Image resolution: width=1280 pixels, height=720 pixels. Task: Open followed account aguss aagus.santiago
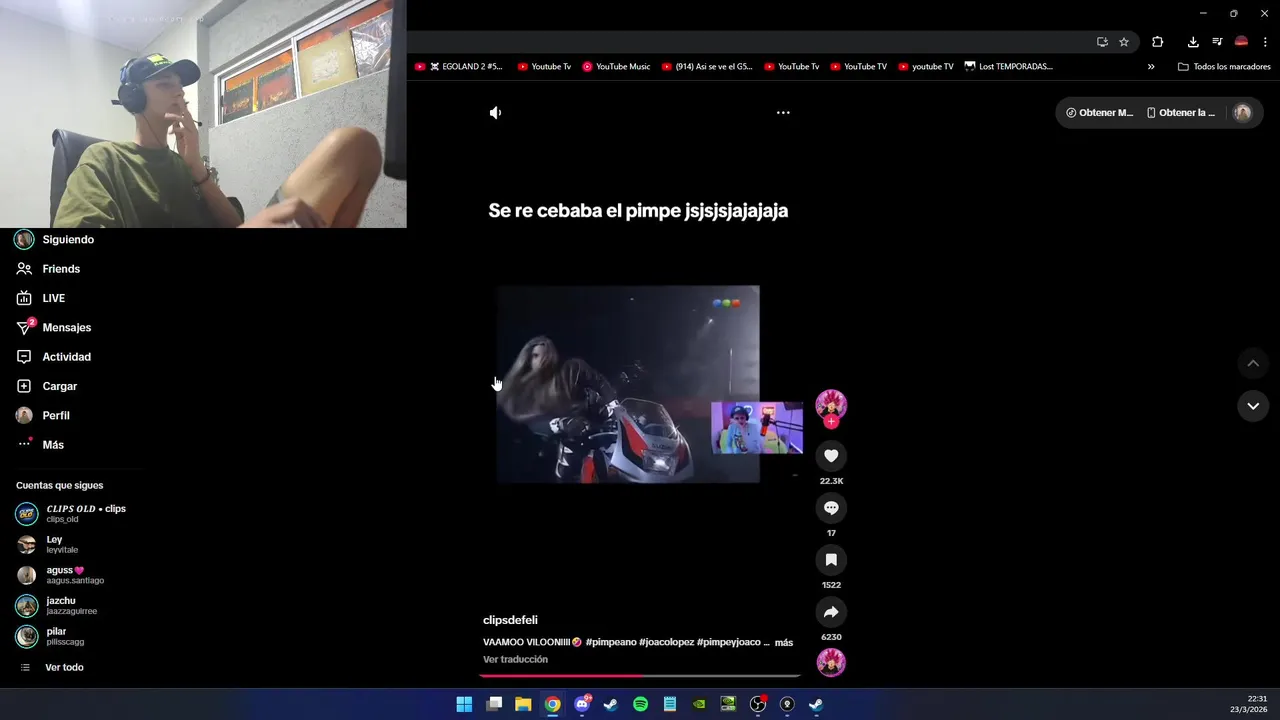coord(60,575)
